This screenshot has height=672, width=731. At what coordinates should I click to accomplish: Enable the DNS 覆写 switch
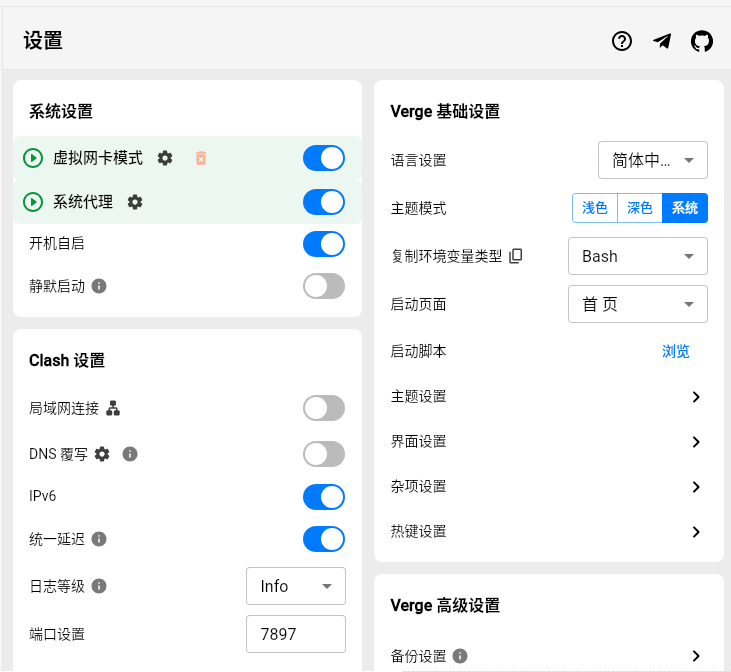tap(324, 454)
